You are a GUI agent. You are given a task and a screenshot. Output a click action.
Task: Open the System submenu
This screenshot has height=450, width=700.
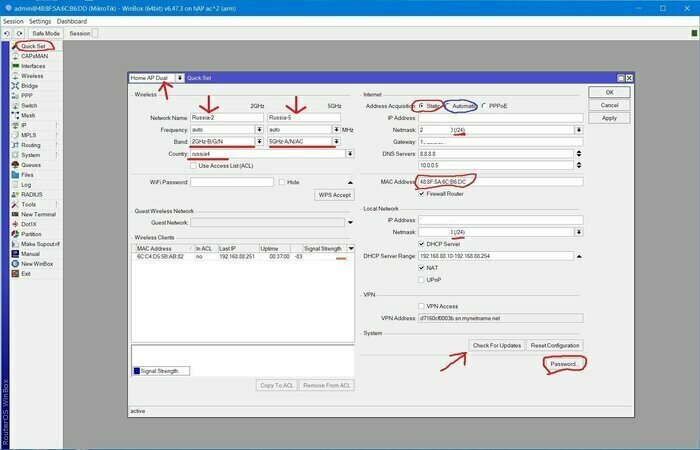[30, 155]
